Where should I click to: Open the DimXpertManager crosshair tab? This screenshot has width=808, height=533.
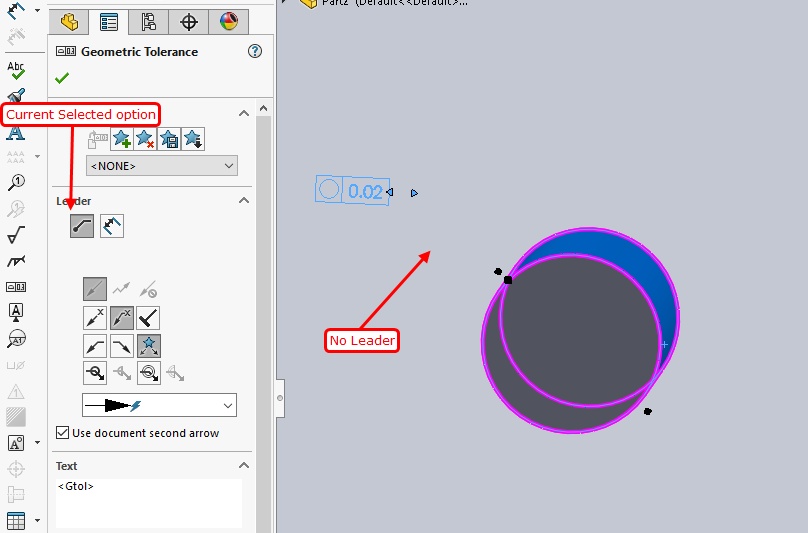(x=189, y=22)
